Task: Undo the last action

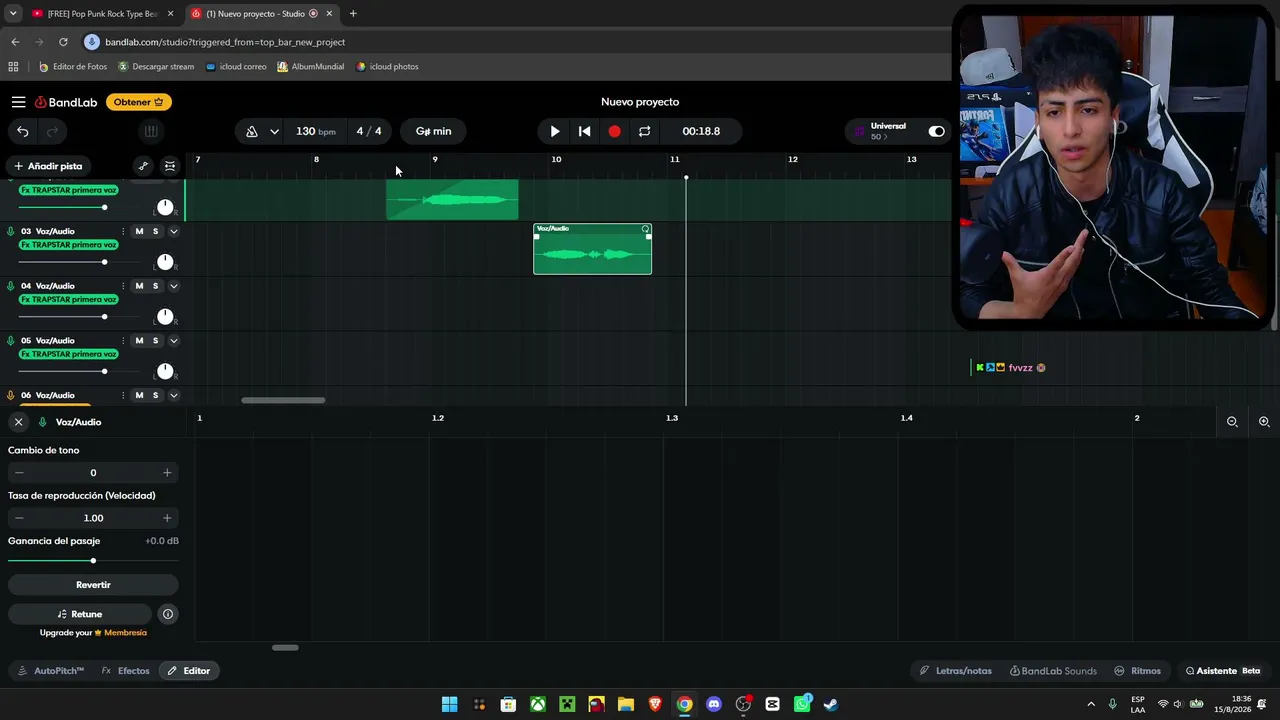Action: pos(23,131)
